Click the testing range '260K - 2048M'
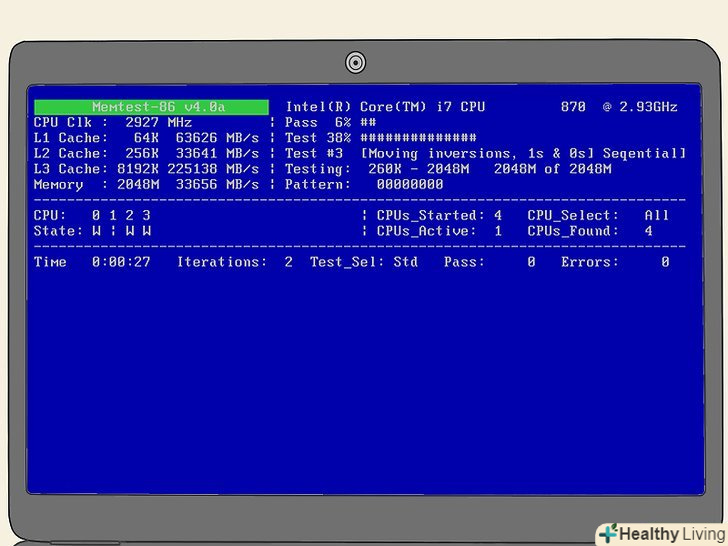 418,169
